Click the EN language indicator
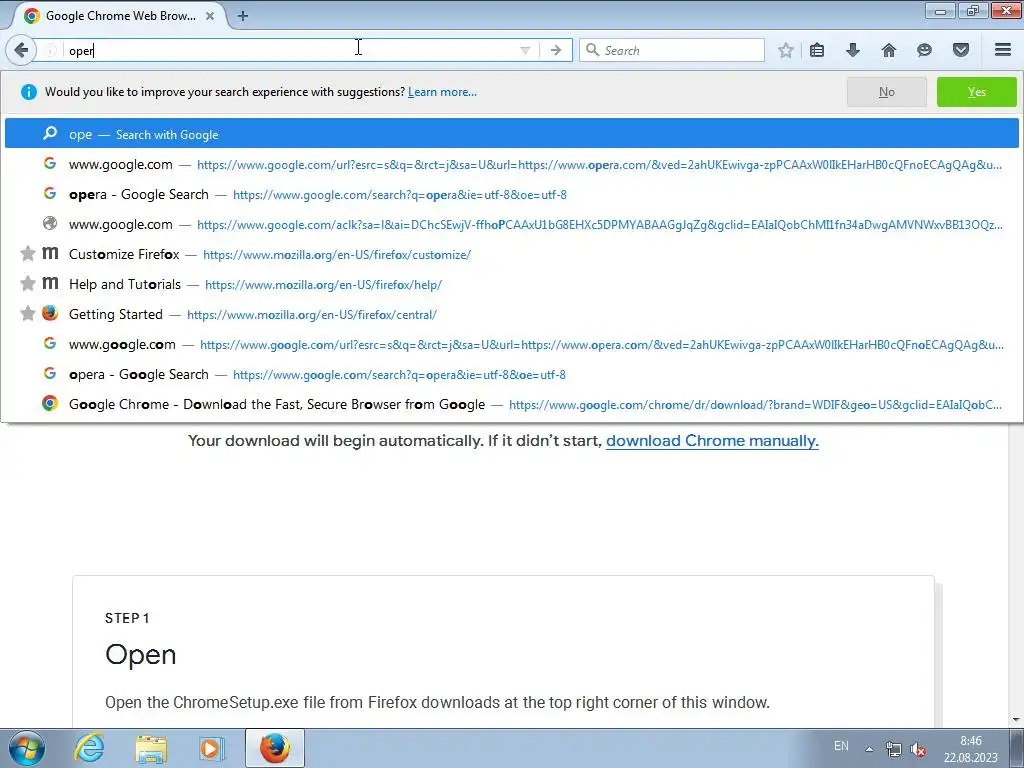The image size is (1024, 768). point(841,746)
